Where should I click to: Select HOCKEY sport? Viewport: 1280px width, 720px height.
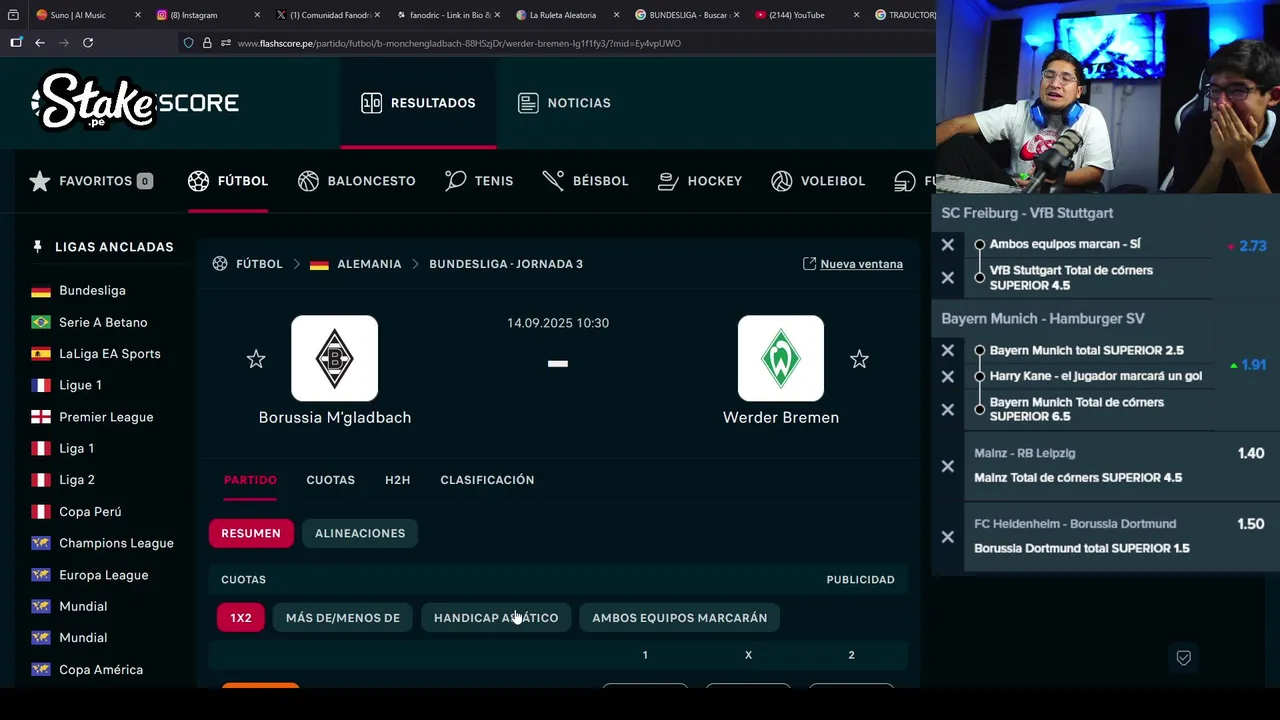point(700,181)
